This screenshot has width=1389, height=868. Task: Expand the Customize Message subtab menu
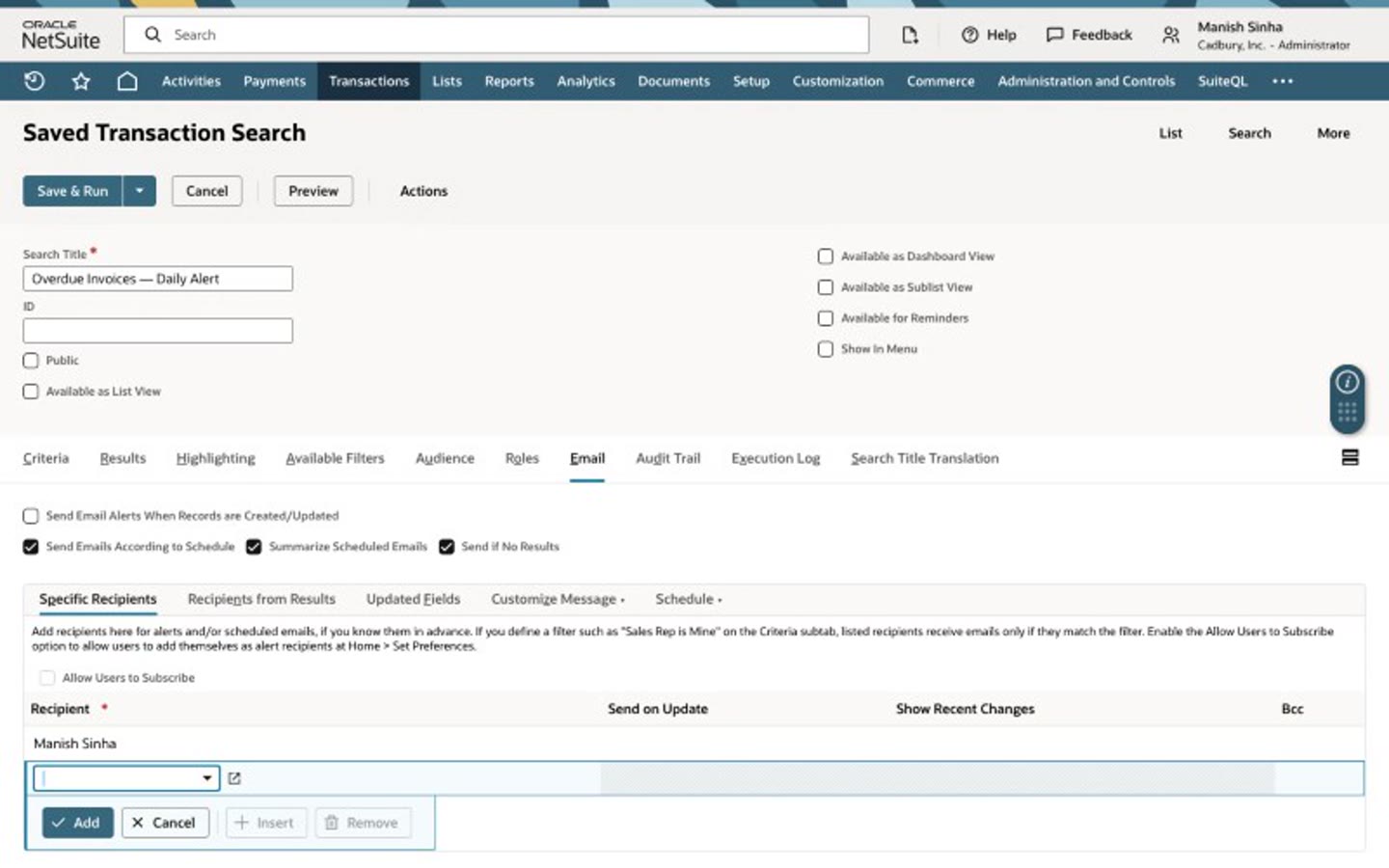pos(558,599)
